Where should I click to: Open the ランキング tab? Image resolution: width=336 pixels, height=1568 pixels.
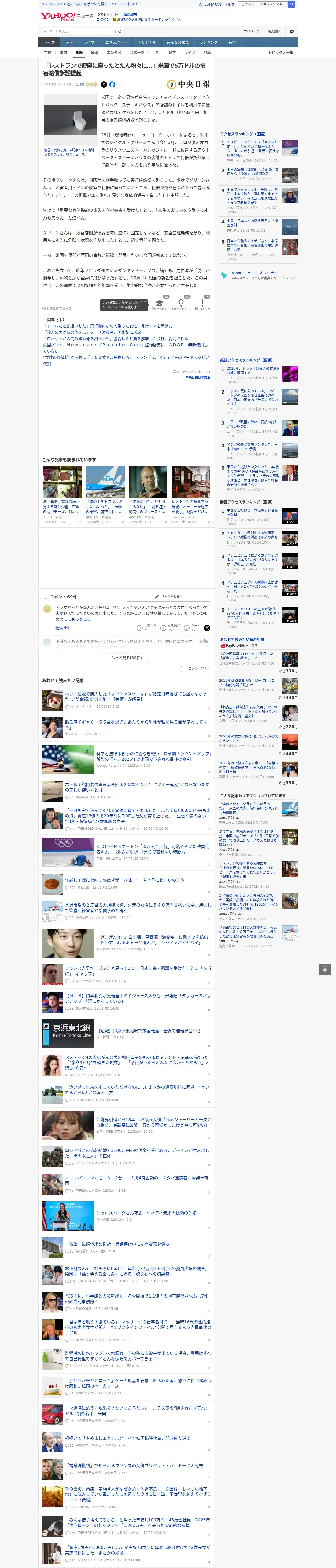click(x=209, y=43)
